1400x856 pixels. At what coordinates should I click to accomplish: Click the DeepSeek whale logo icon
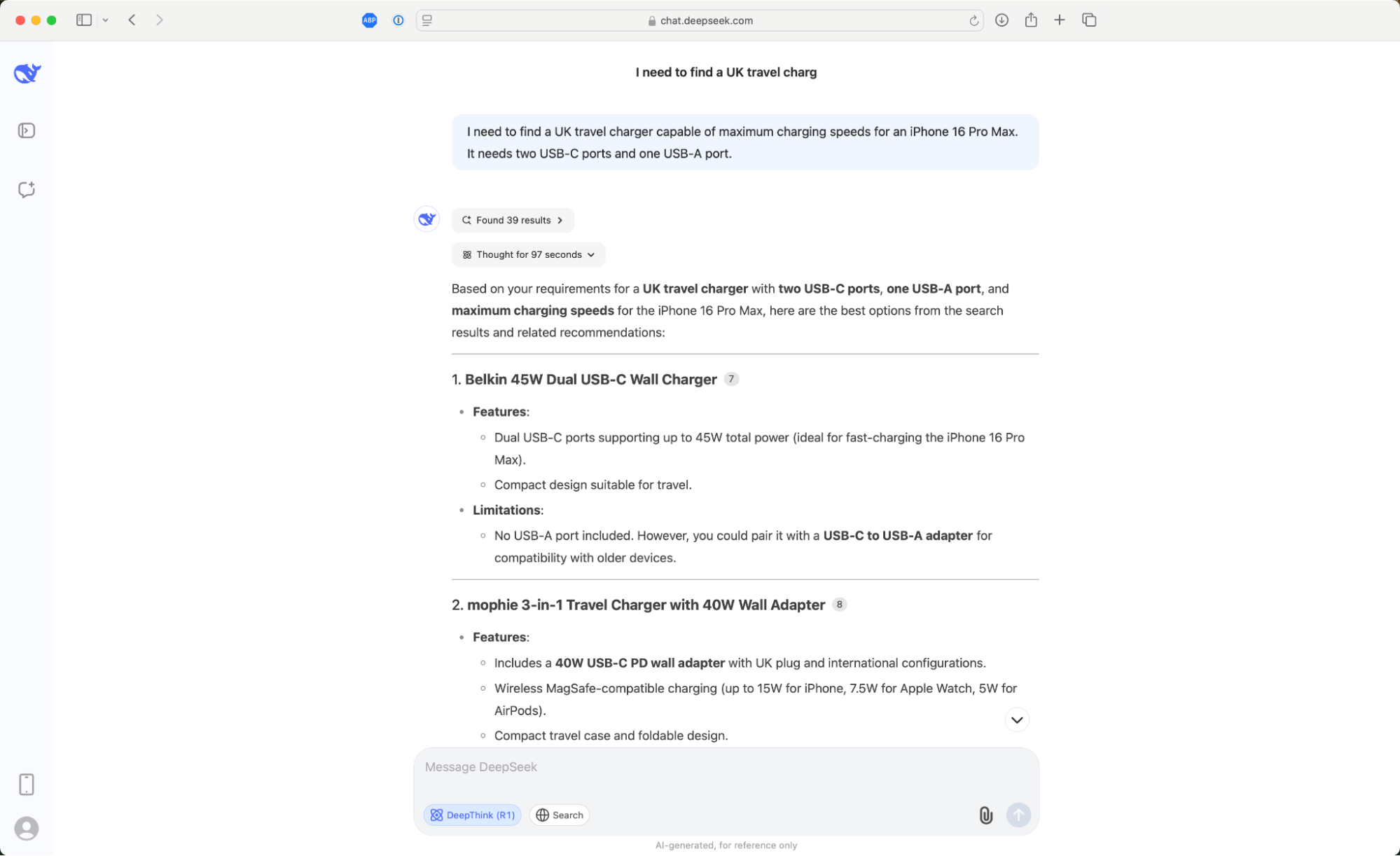(27, 73)
